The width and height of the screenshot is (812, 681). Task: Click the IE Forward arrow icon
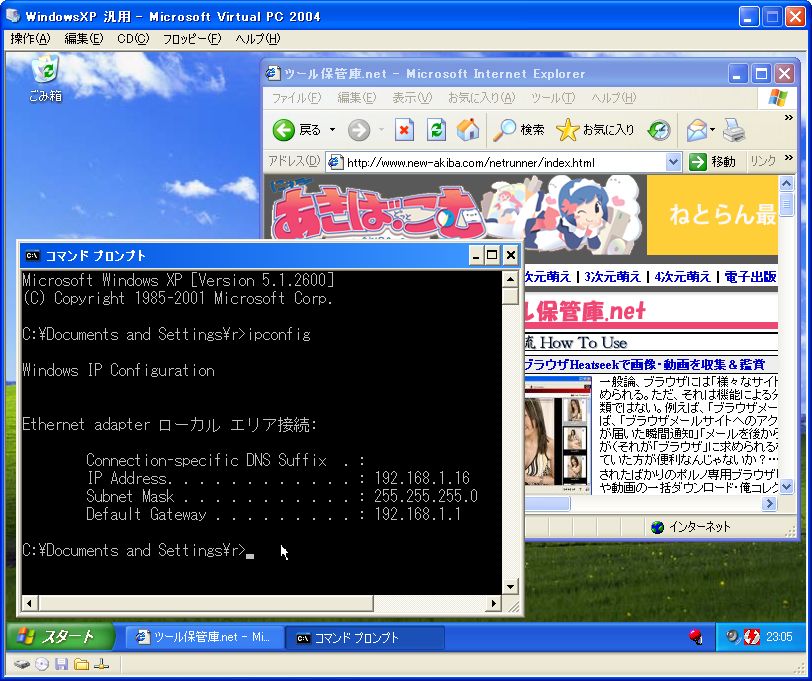tap(359, 130)
